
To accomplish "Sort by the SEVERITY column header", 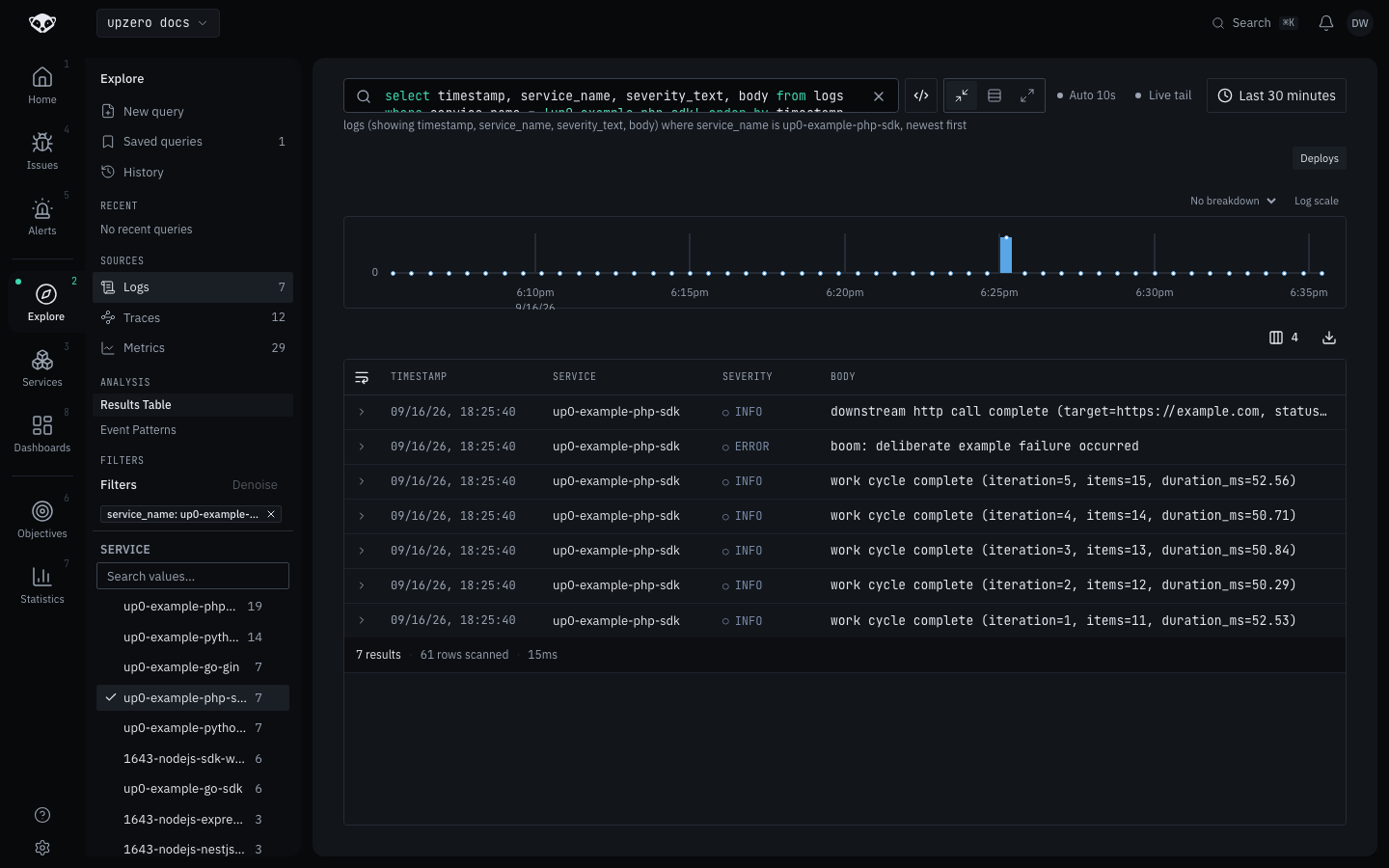I will point(748,377).
